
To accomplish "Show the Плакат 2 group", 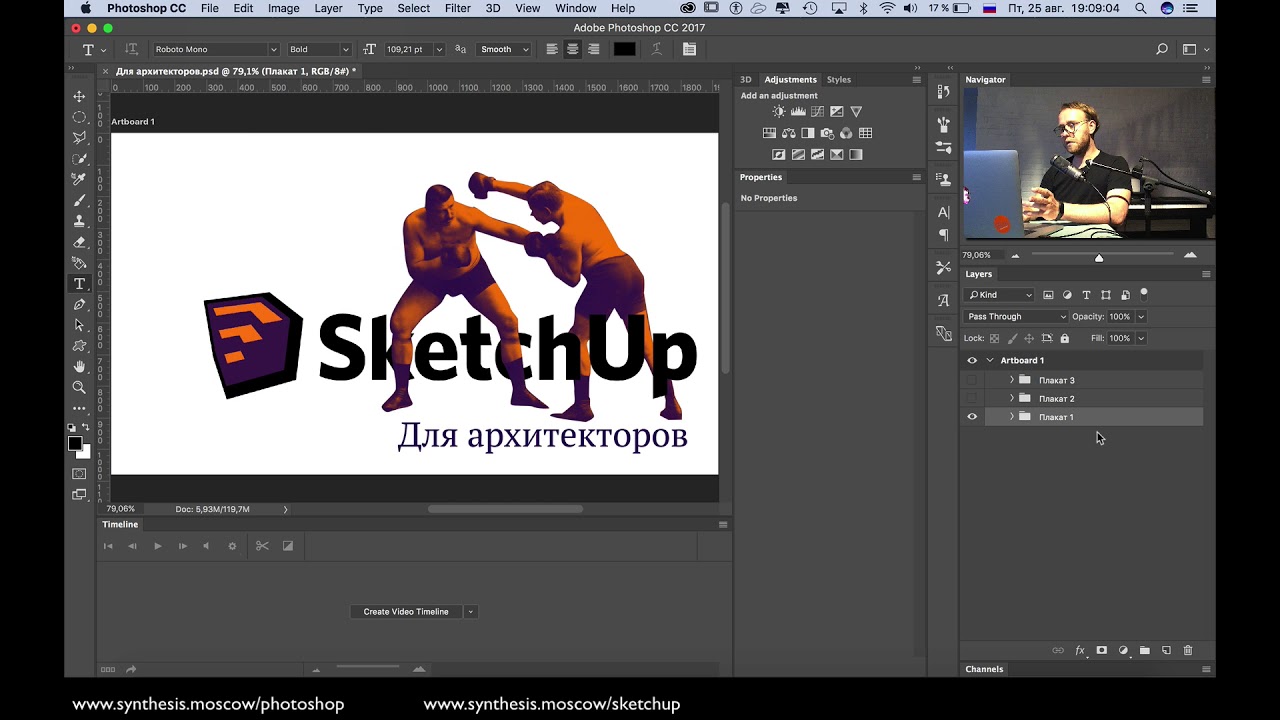I will tap(972, 398).
